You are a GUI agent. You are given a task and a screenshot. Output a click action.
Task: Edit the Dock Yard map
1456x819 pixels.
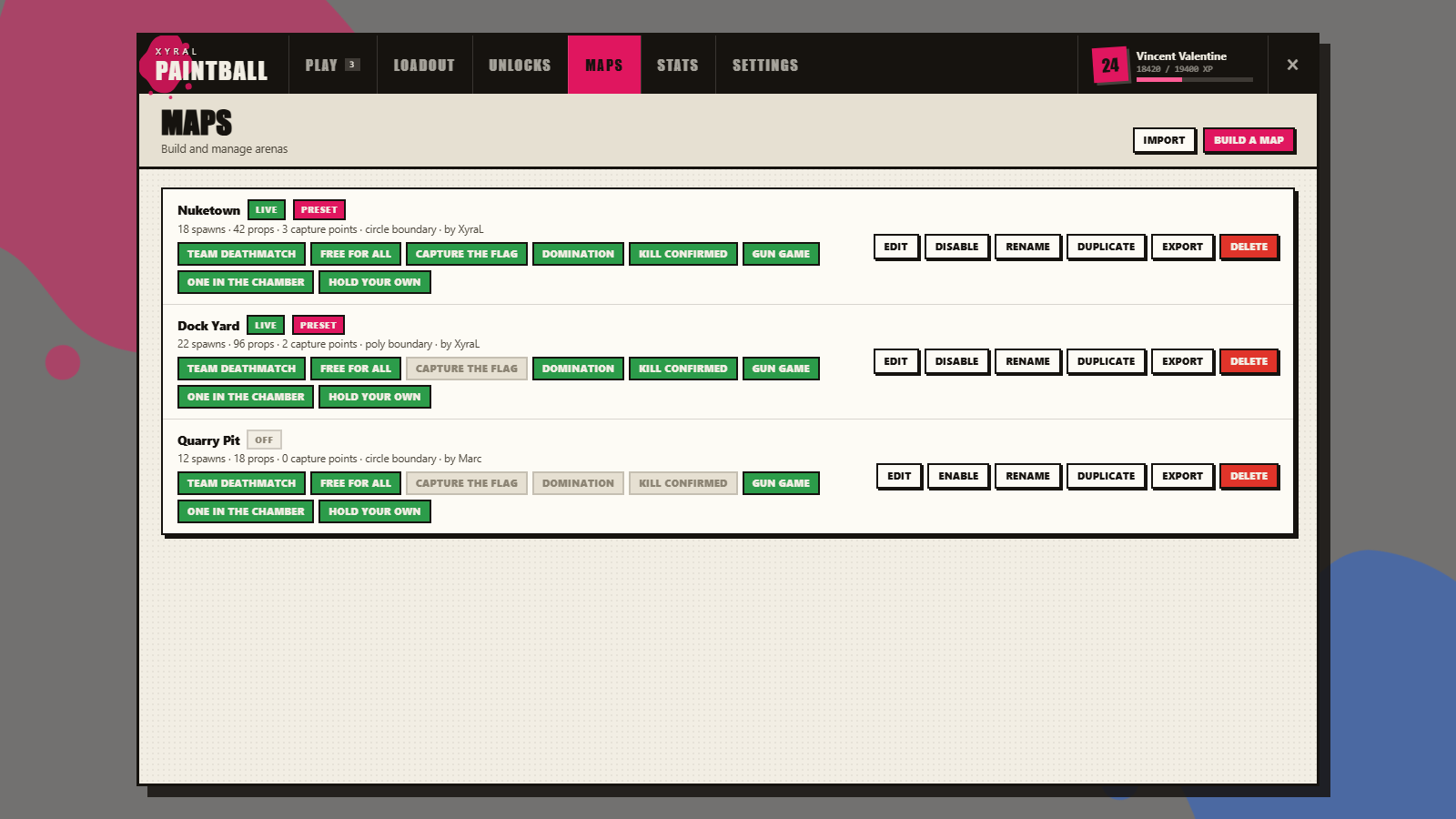(895, 361)
